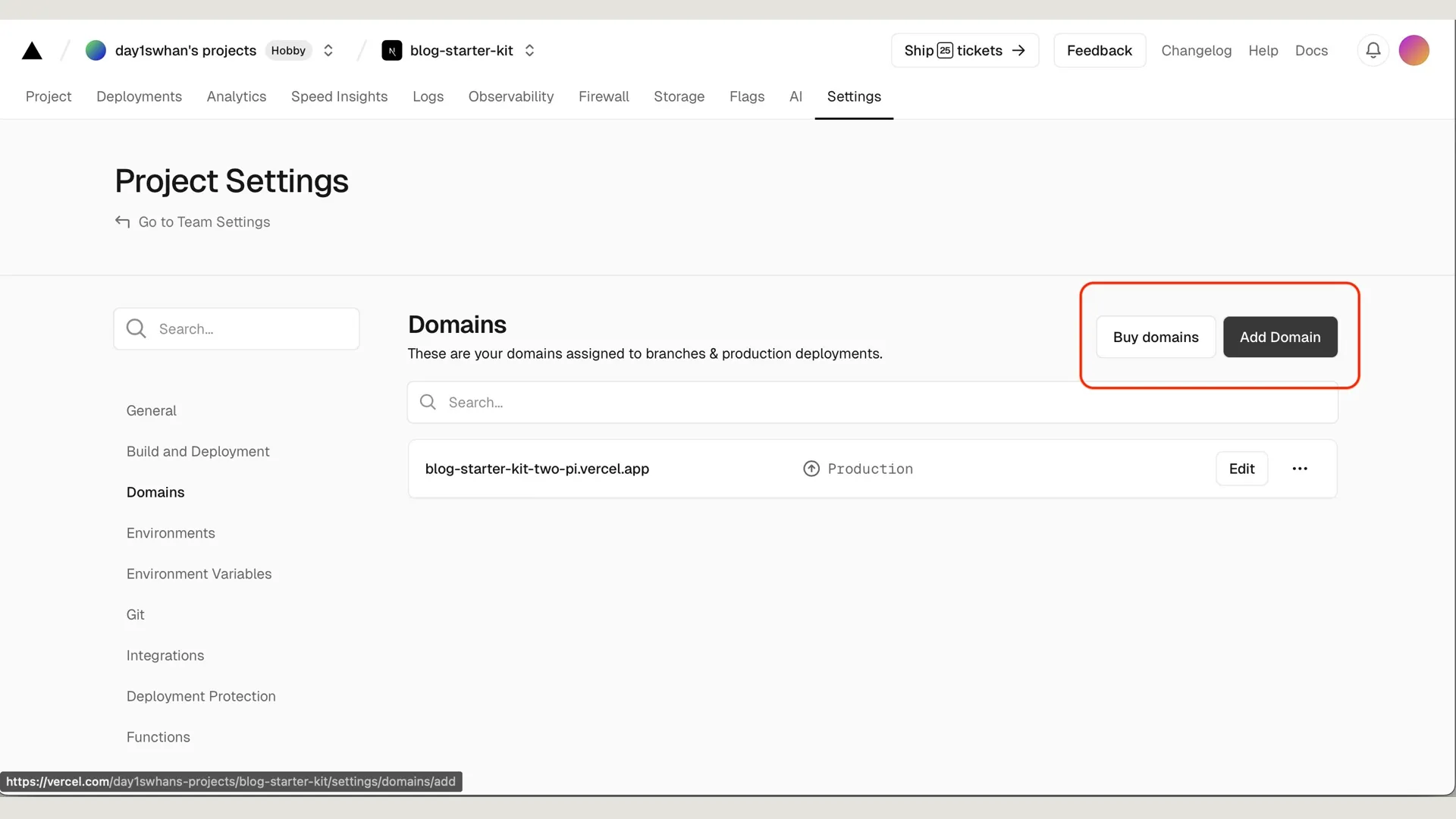Open Deployment Protection settings
1456x819 pixels.
tap(201, 697)
